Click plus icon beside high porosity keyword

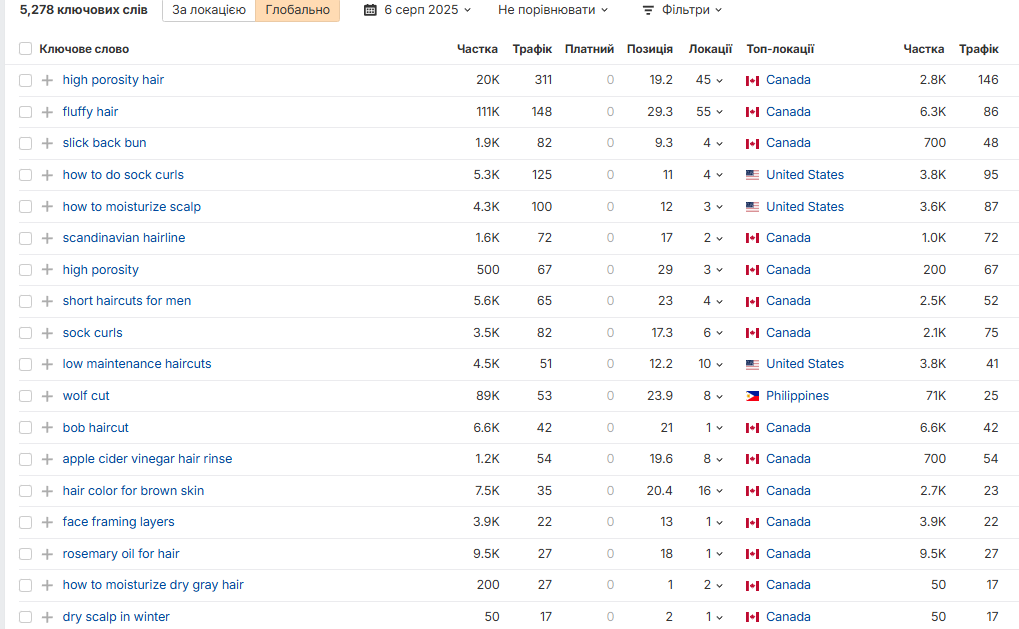(x=47, y=270)
